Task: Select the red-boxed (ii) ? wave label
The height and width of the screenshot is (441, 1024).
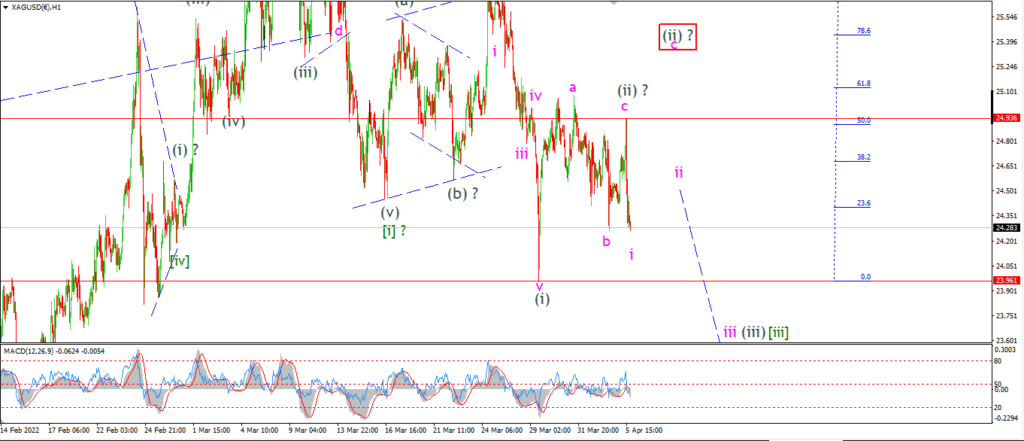Action: click(x=678, y=37)
